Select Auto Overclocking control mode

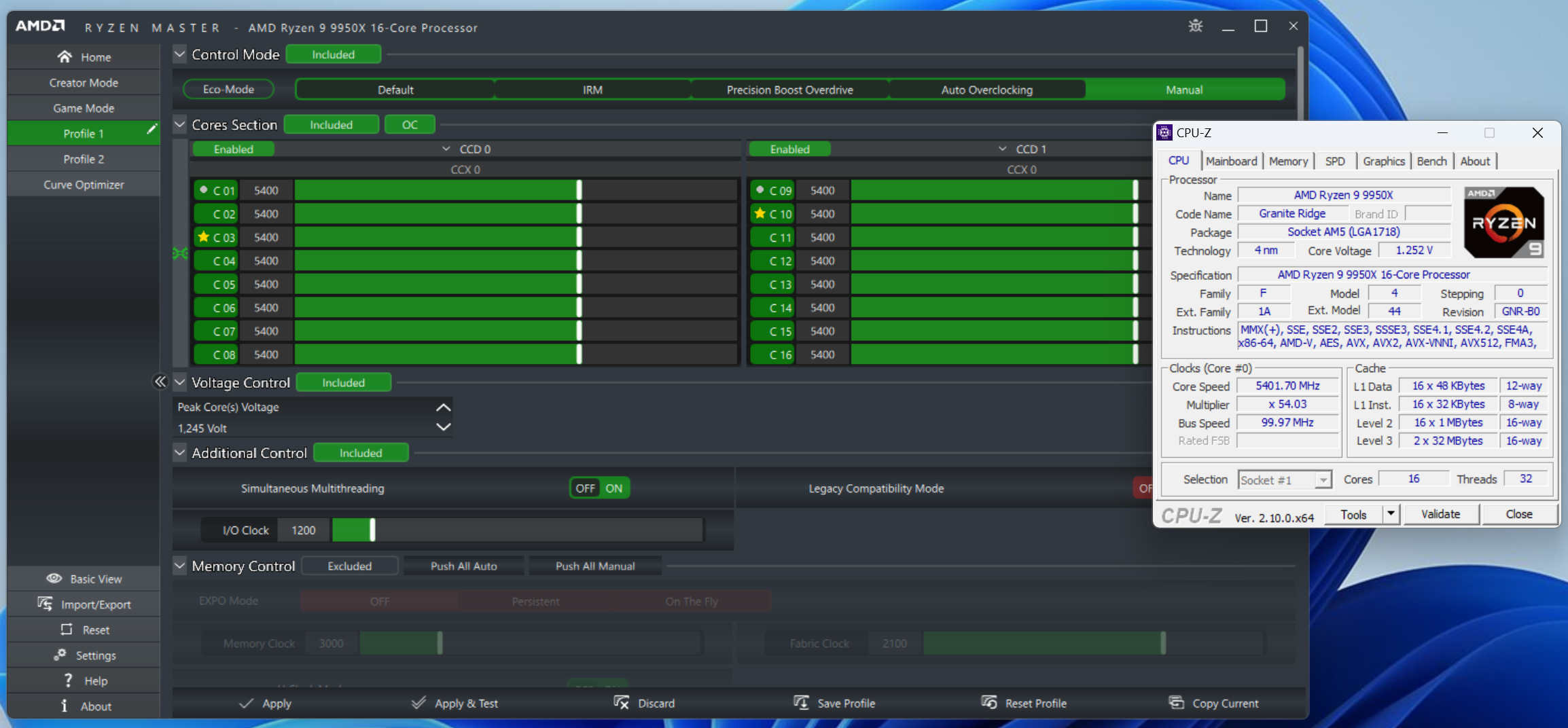986,90
